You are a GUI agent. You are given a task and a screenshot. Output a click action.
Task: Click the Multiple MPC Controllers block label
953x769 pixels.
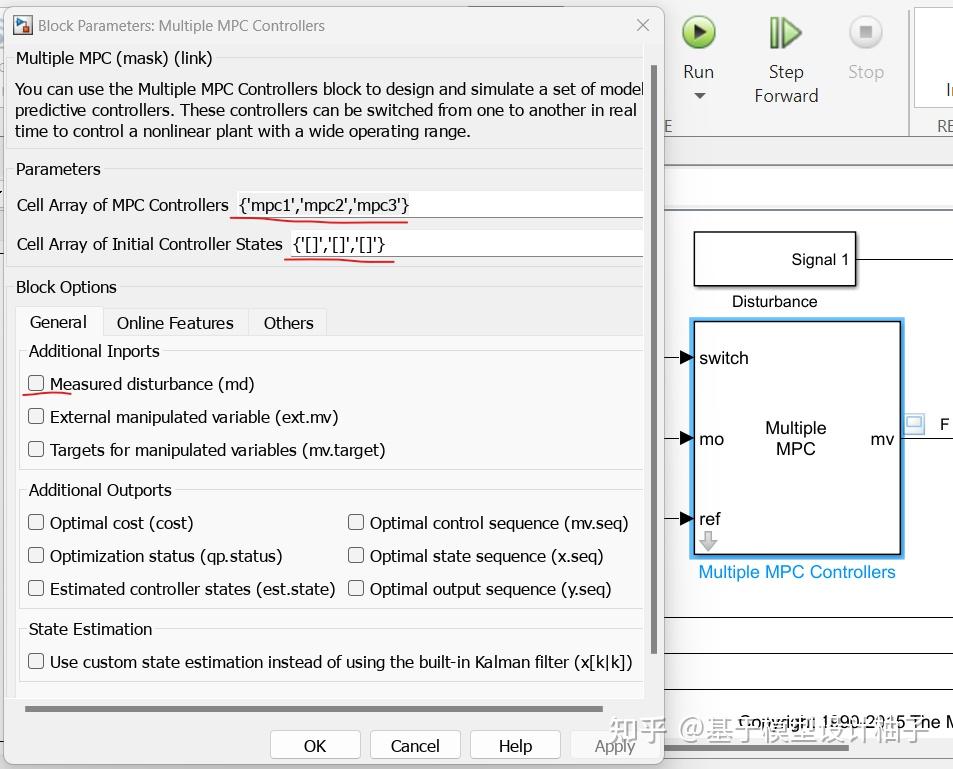pyautogui.click(x=796, y=572)
